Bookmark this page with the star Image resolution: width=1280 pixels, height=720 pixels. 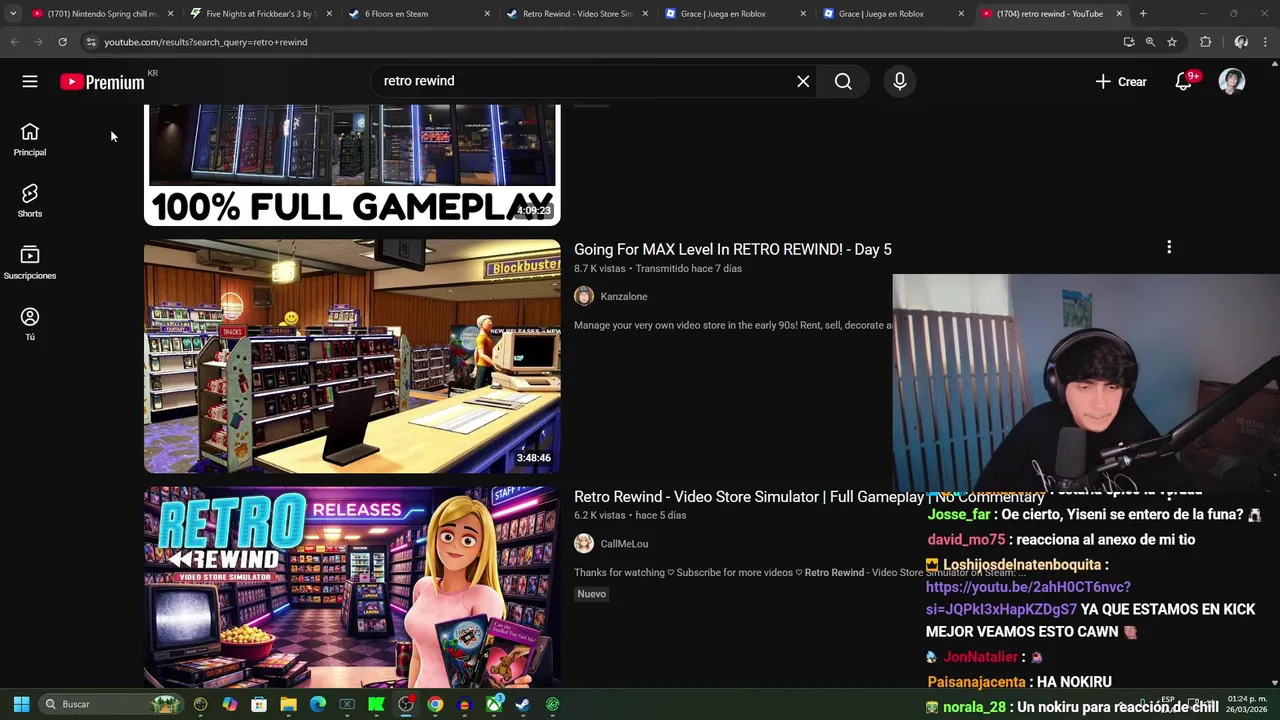(x=1172, y=42)
